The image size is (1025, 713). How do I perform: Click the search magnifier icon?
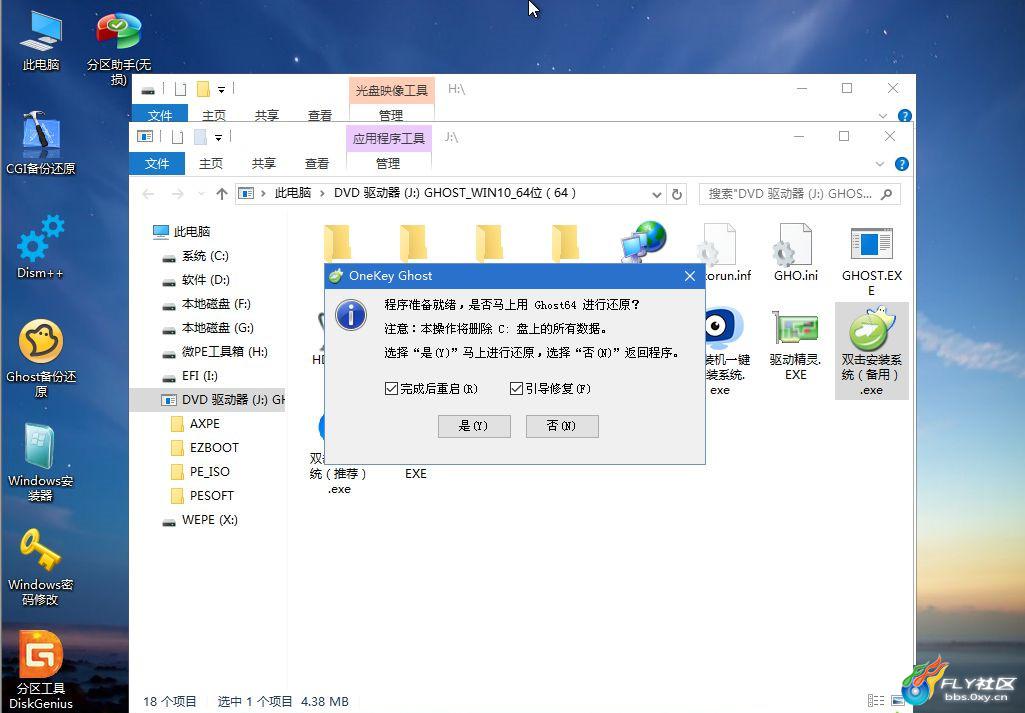[886, 194]
